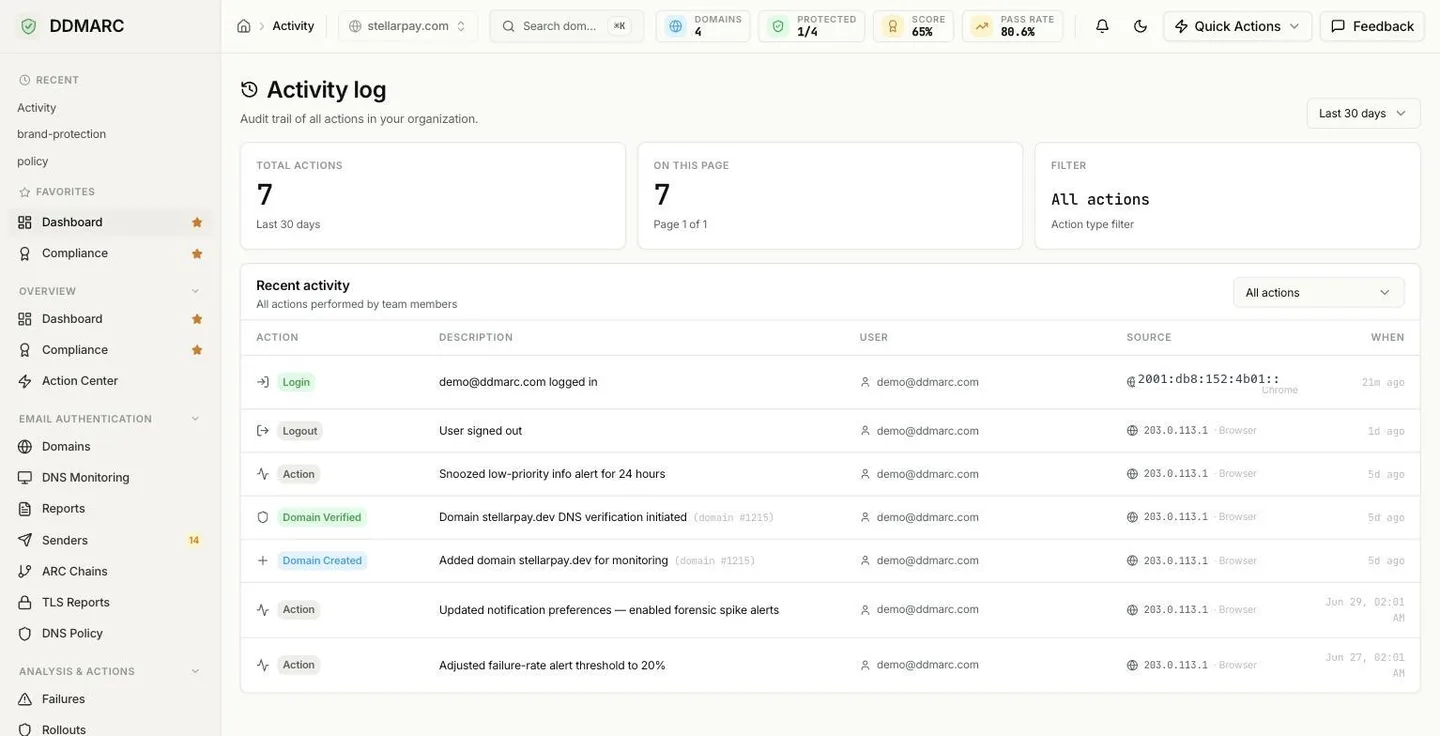This screenshot has height=736, width=1440.
Task: Toggle dark mode moon icon
Action: pos(1140,26)
